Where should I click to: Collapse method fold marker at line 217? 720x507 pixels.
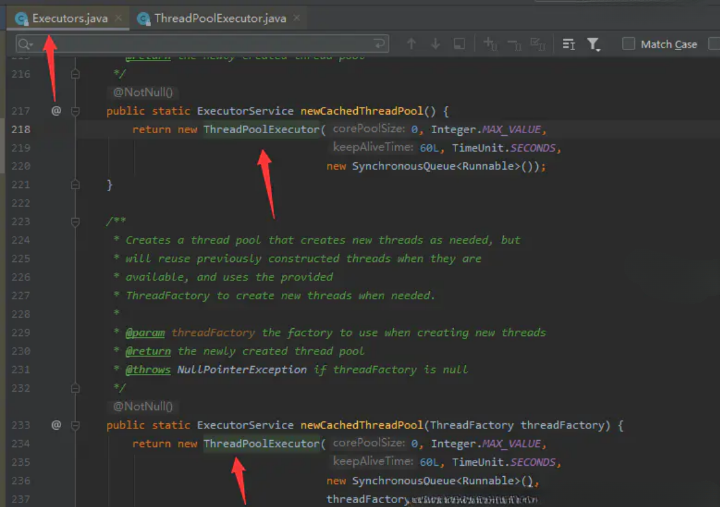pos(75,111)
